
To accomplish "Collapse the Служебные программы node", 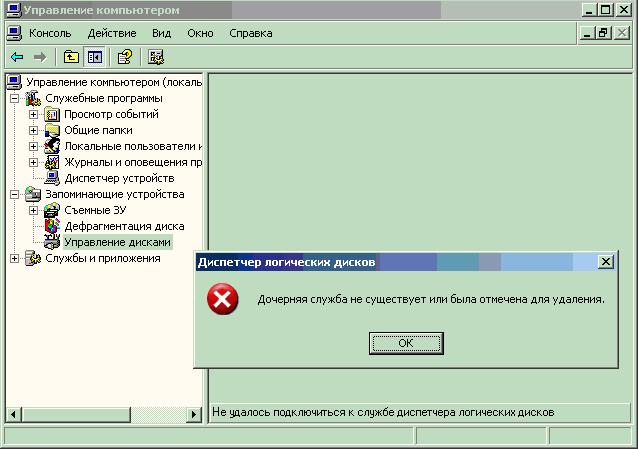I will pos(14,99).
